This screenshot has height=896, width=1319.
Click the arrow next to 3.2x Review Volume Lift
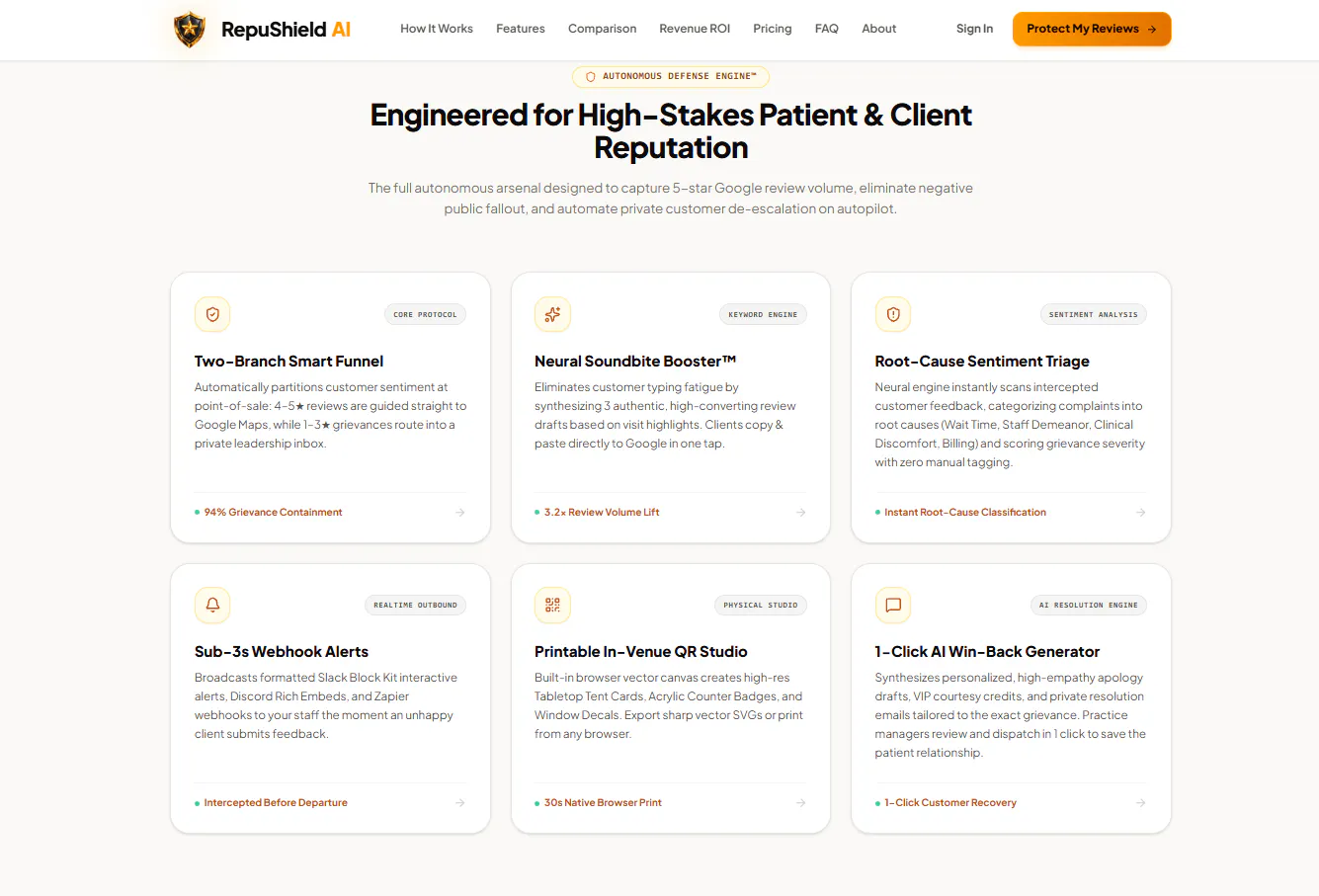pyautogui.click(x=801, y=513)
